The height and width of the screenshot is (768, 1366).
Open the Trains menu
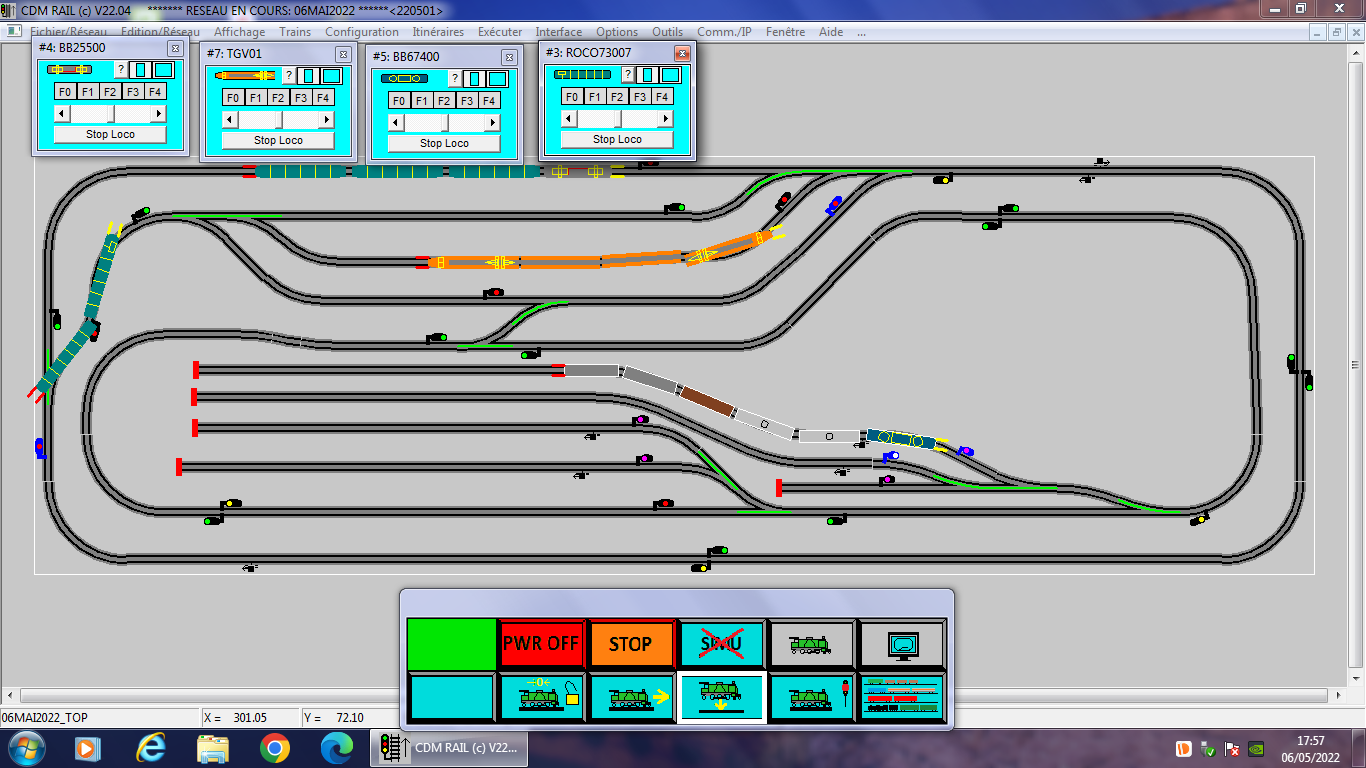pos(295,32)
